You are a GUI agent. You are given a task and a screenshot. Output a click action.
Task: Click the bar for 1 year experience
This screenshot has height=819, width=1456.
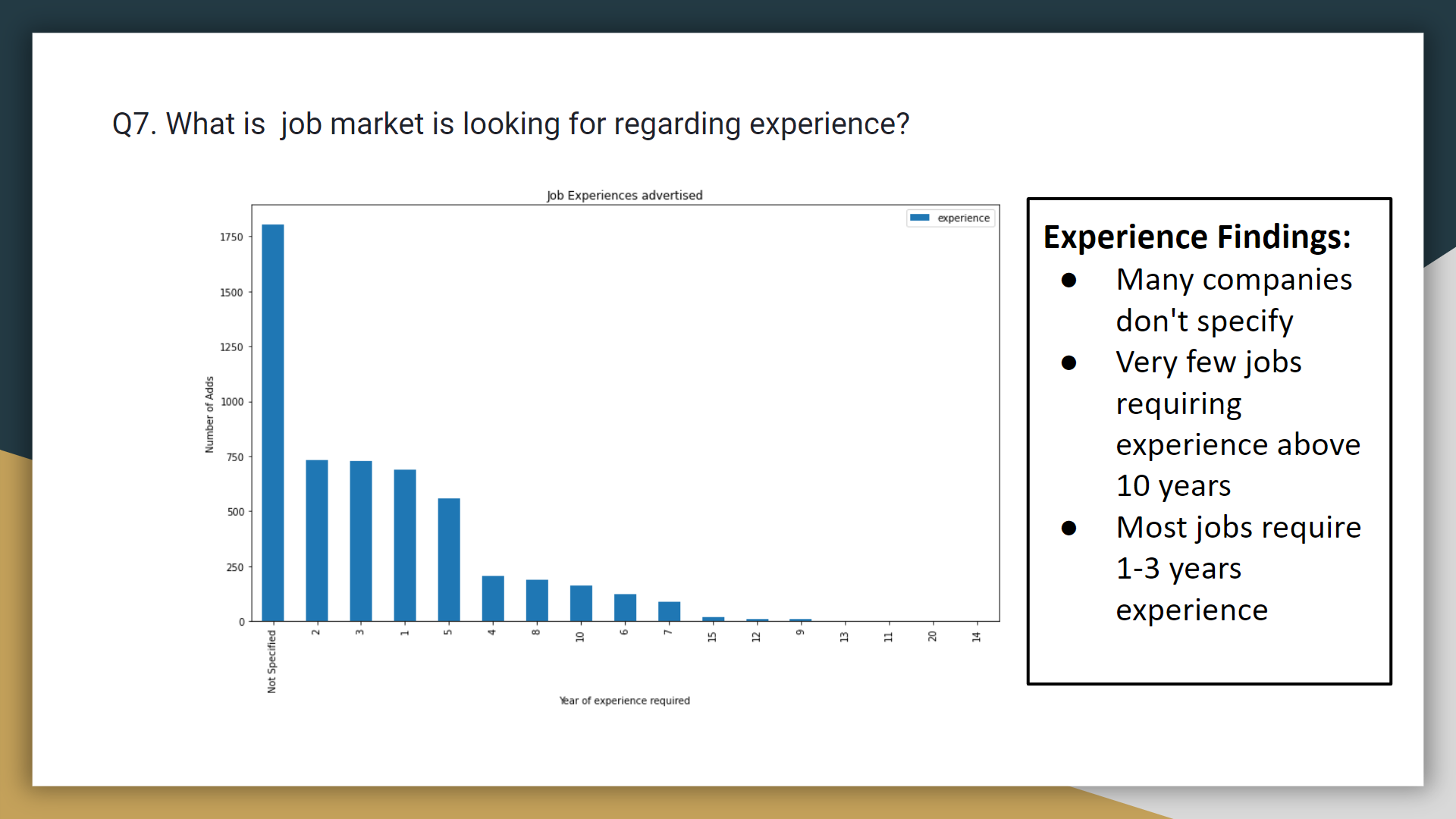coord(405,545)
